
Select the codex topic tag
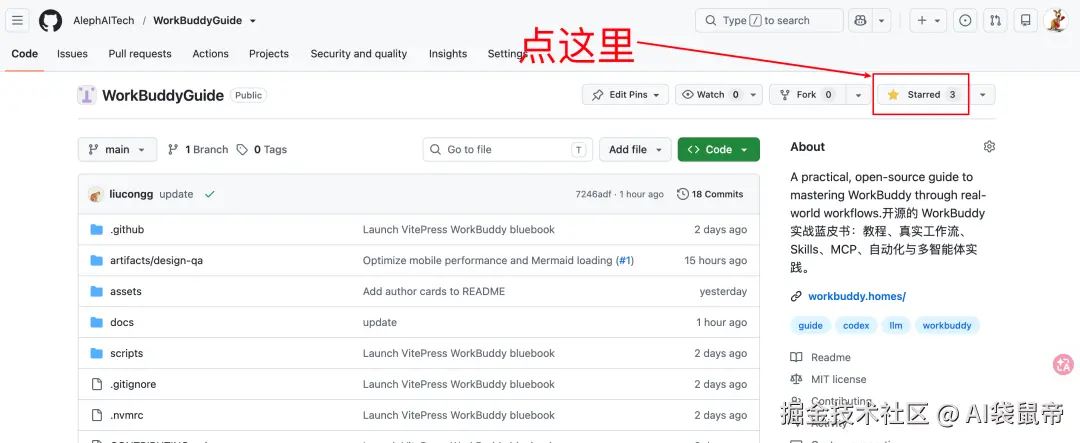tap(856, 325)
